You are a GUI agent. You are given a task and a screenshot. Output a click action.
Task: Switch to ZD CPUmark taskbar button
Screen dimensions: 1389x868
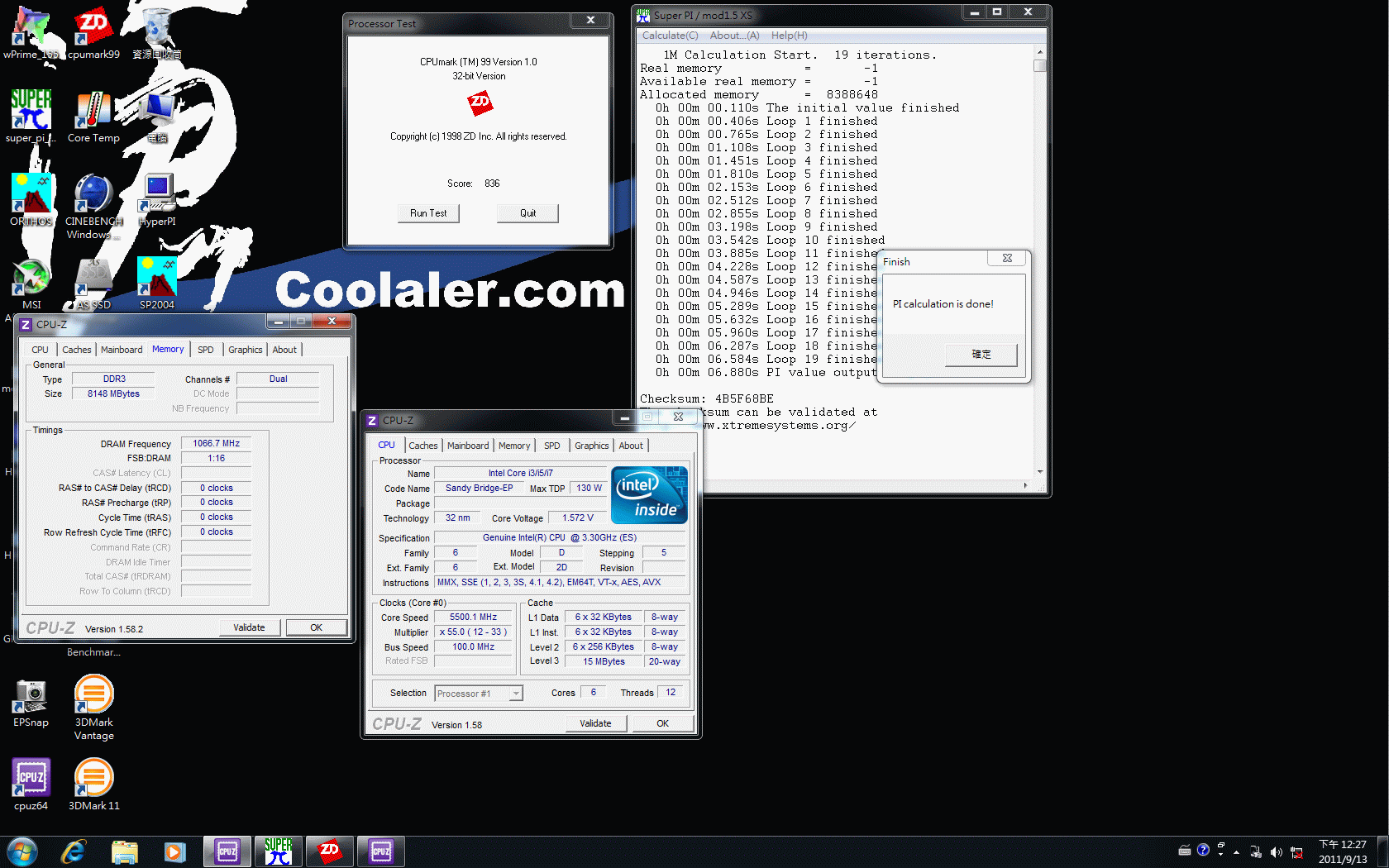[330, 851]
